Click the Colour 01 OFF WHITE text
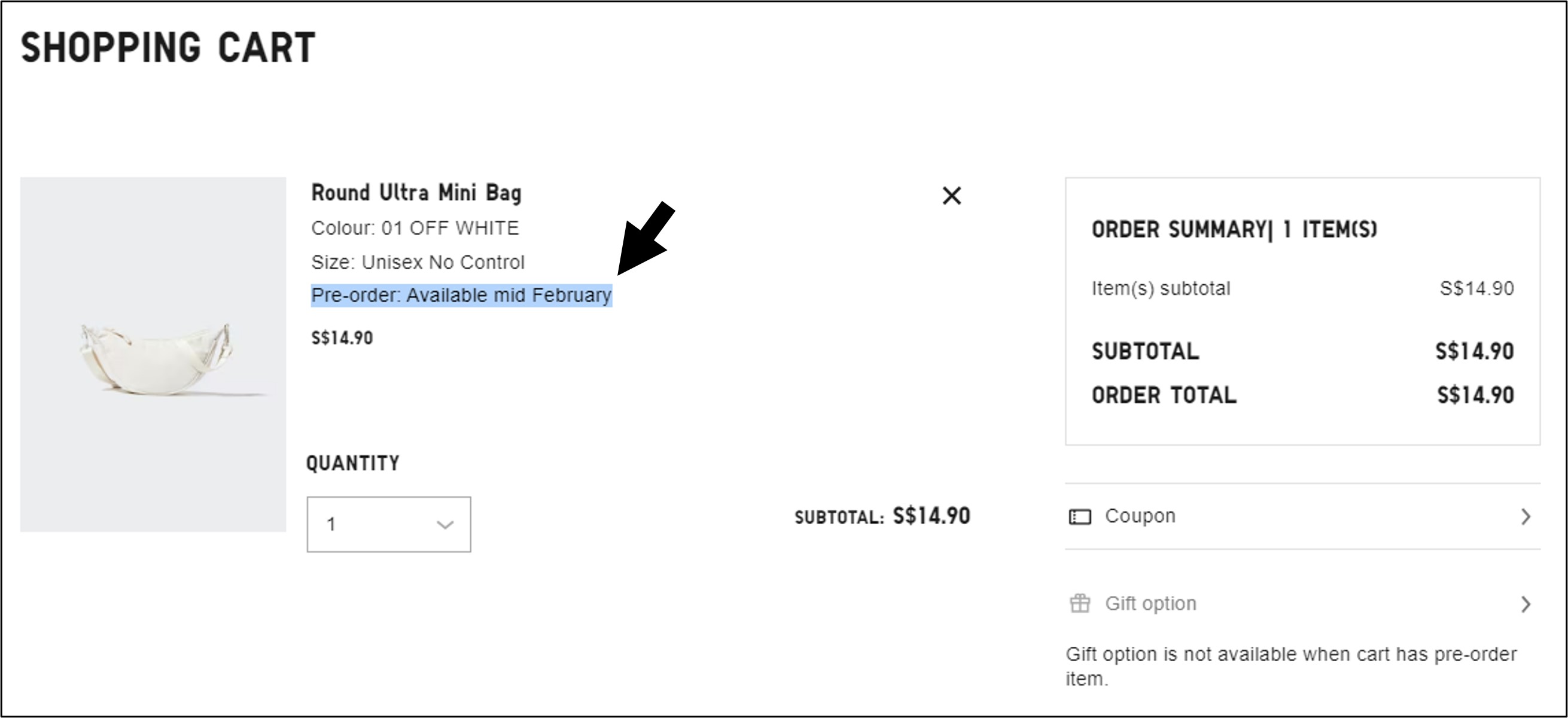Image resolution: width=1568 pixels, height=718 pixels. [415, 229]
